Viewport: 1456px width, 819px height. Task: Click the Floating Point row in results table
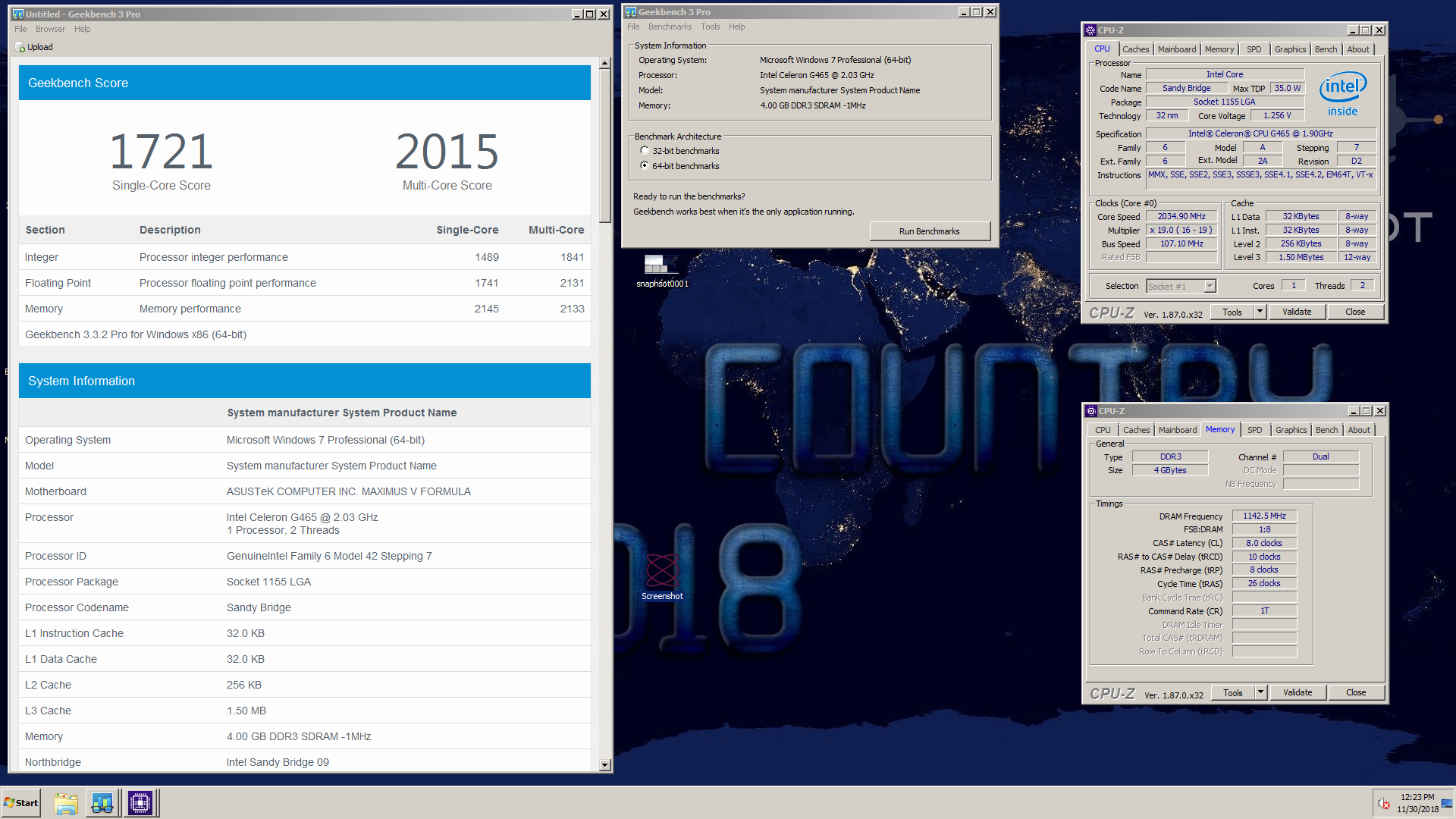pos(305,283)
